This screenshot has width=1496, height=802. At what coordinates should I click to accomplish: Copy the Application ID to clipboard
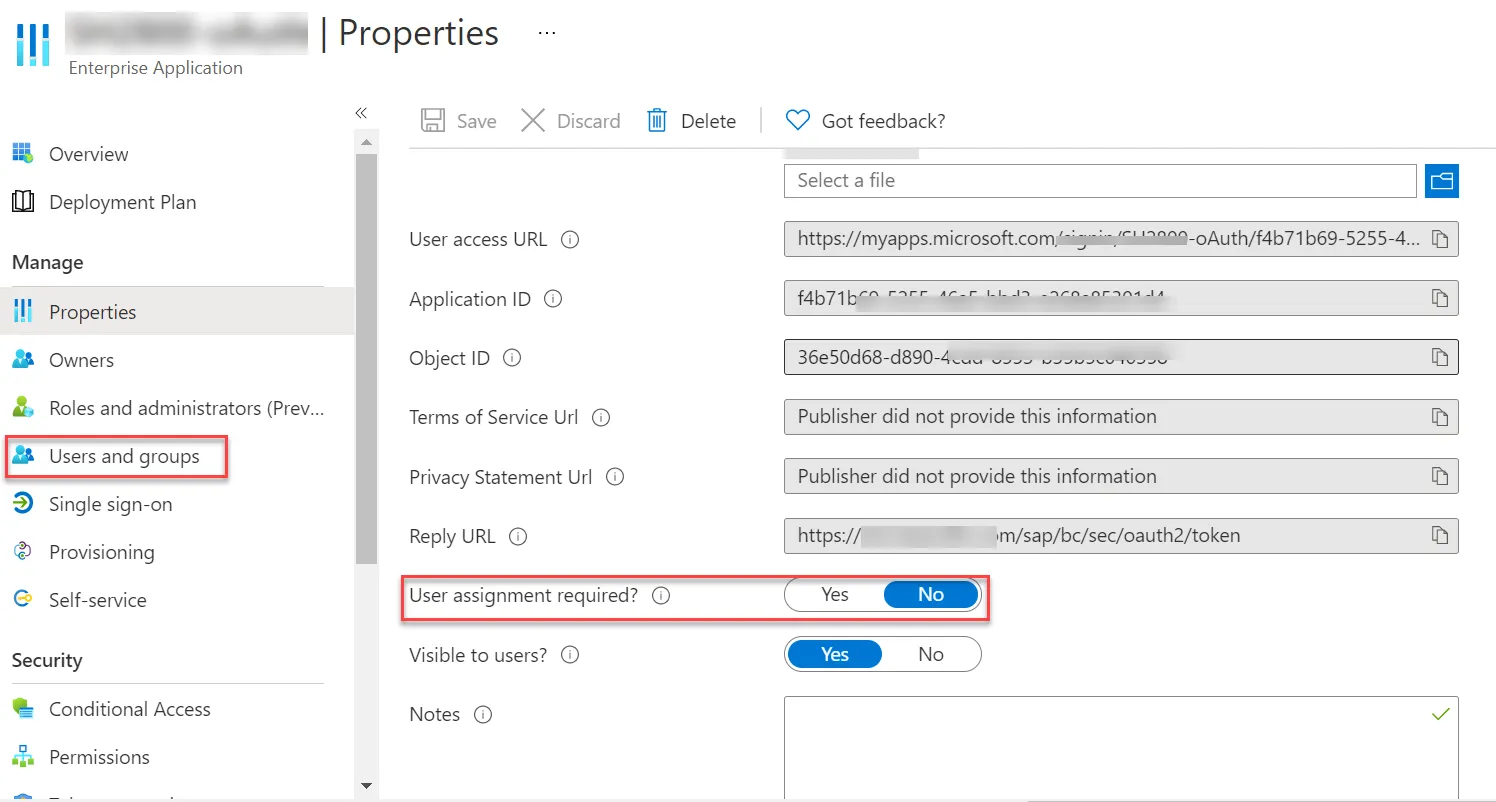1439,298
